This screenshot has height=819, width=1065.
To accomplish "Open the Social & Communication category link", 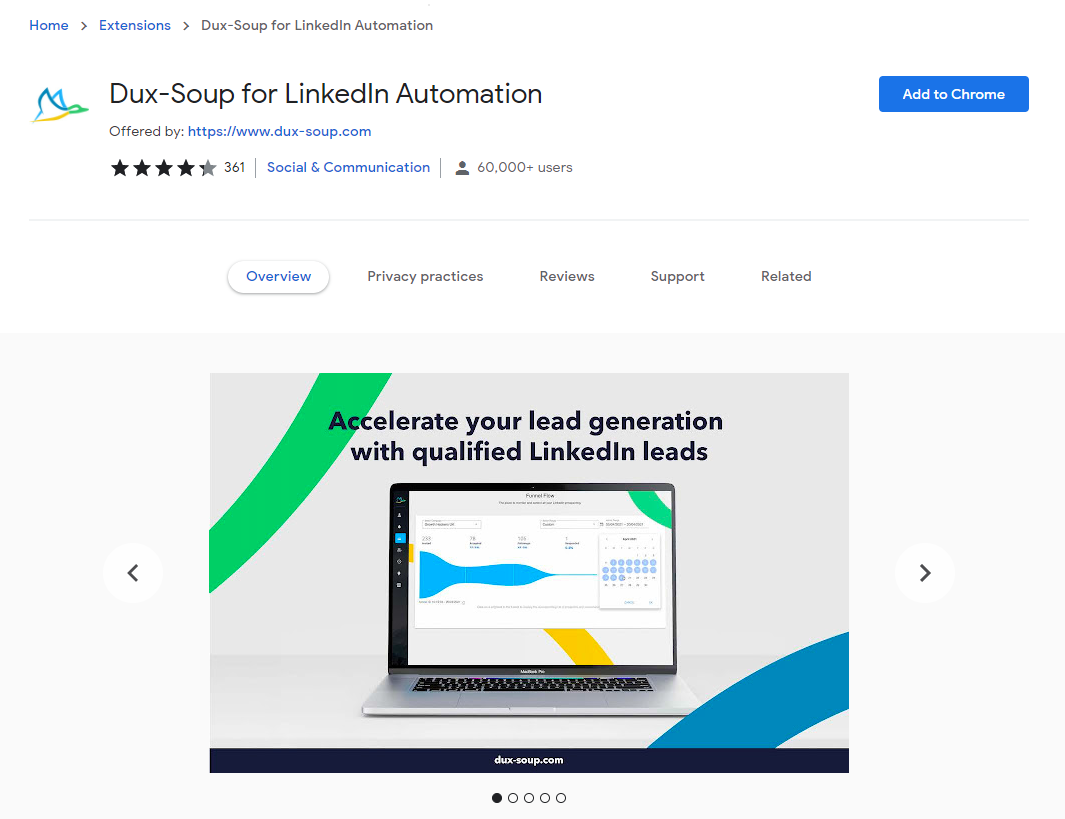I will coord(348,167).
